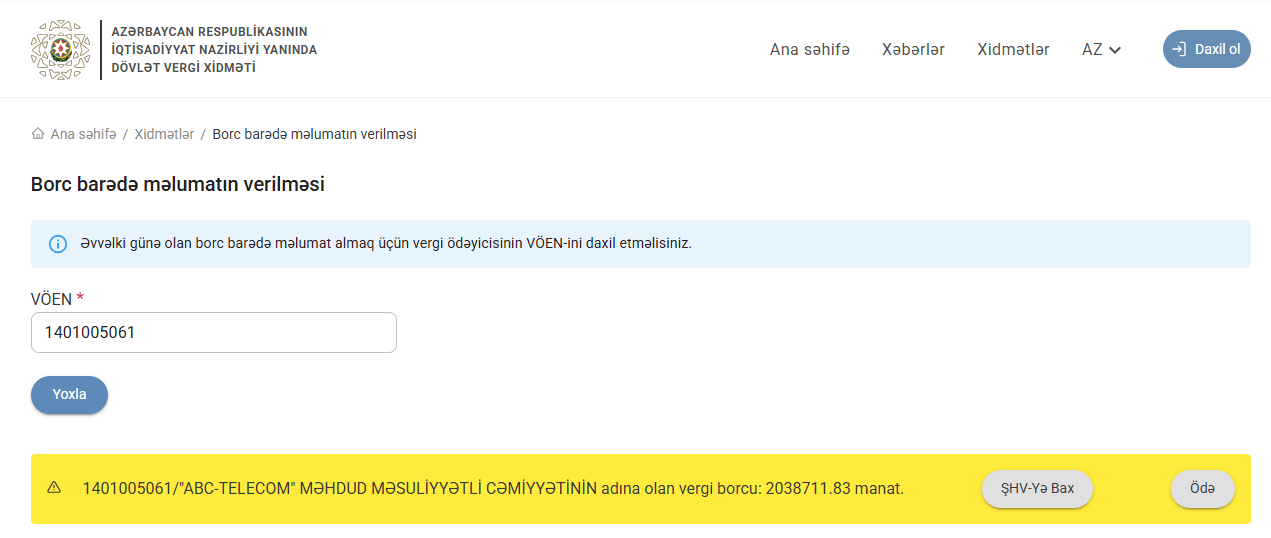Click the ŞHV-Yə Bax button
This screenshot has height=538, width=1271.
point(1036,488)
